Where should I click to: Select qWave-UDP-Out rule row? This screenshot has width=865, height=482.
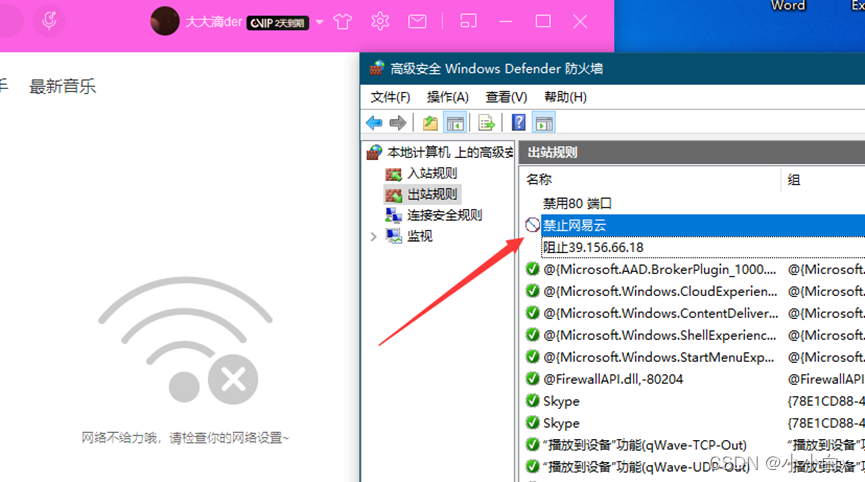pos(694,467)
